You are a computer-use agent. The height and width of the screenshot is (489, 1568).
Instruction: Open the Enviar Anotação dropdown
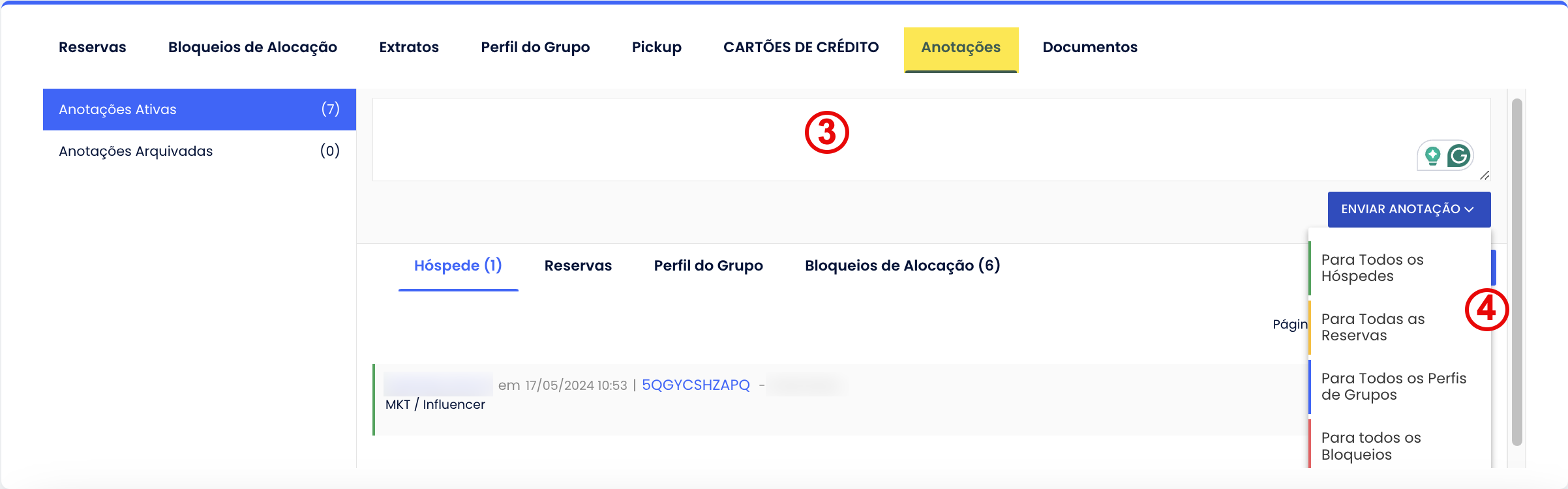coord(1409,209)
